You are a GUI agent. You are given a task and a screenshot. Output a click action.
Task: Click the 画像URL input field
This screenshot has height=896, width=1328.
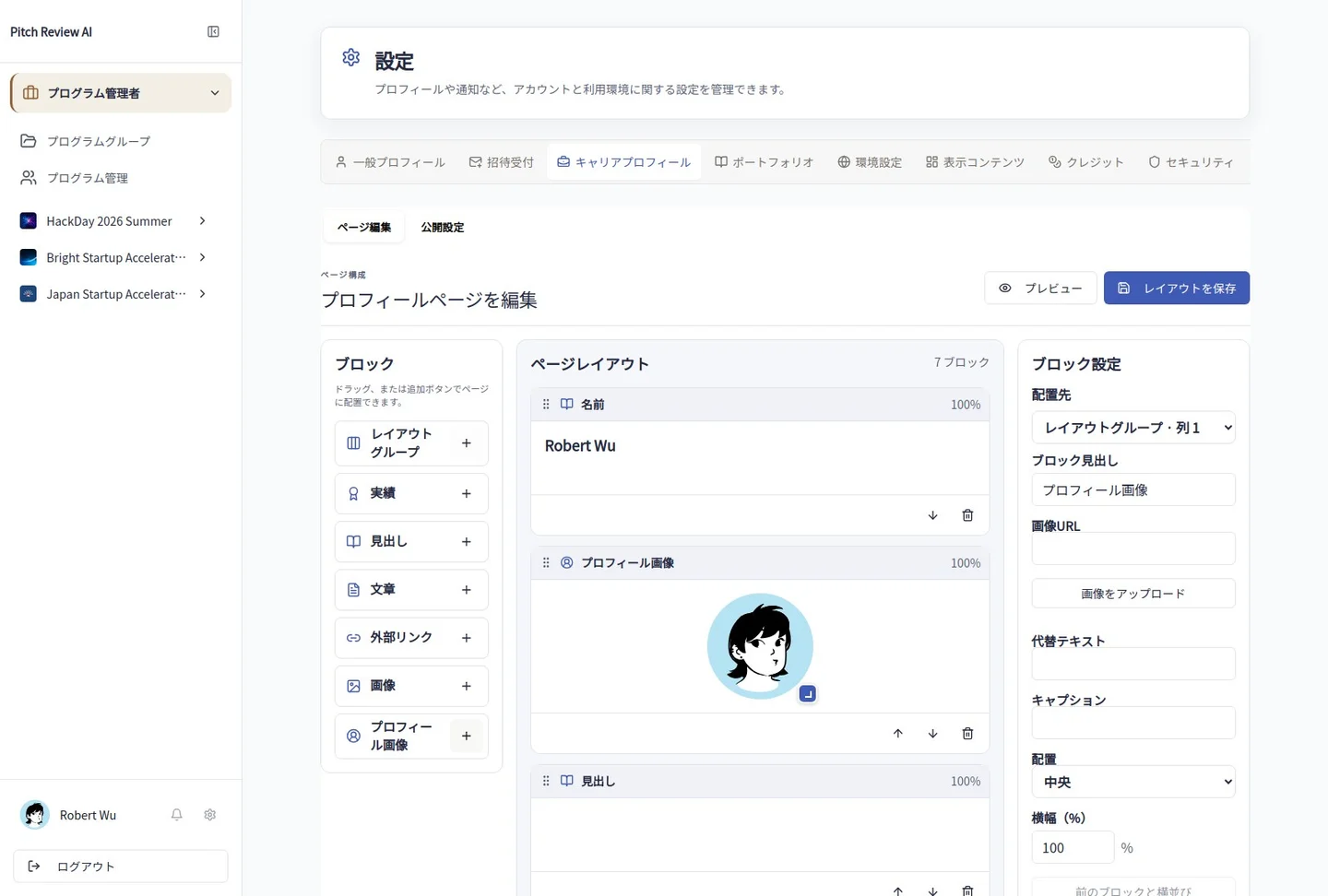pyautogui.click(x=1133, y=548)
